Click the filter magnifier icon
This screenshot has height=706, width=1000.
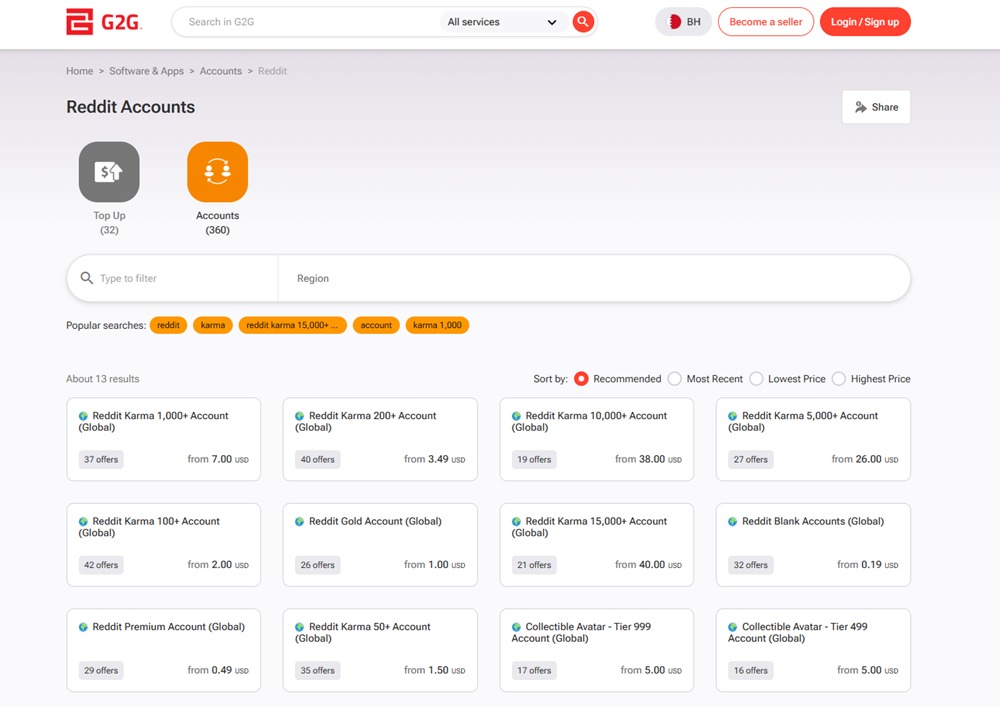[87, 279]
